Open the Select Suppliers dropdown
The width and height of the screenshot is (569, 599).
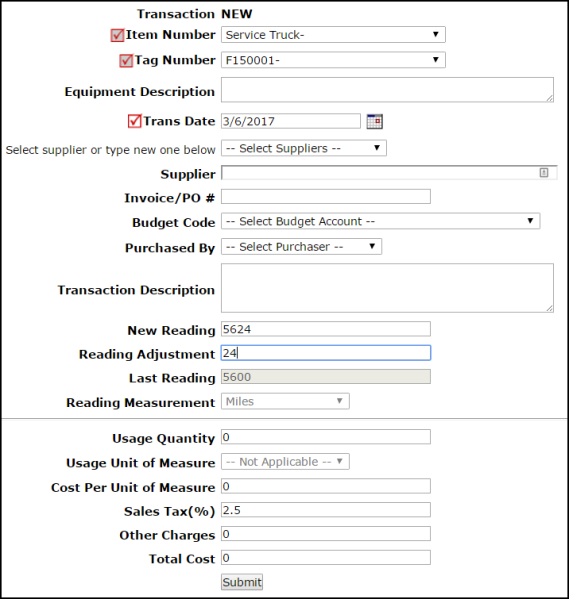coord(304,148)
